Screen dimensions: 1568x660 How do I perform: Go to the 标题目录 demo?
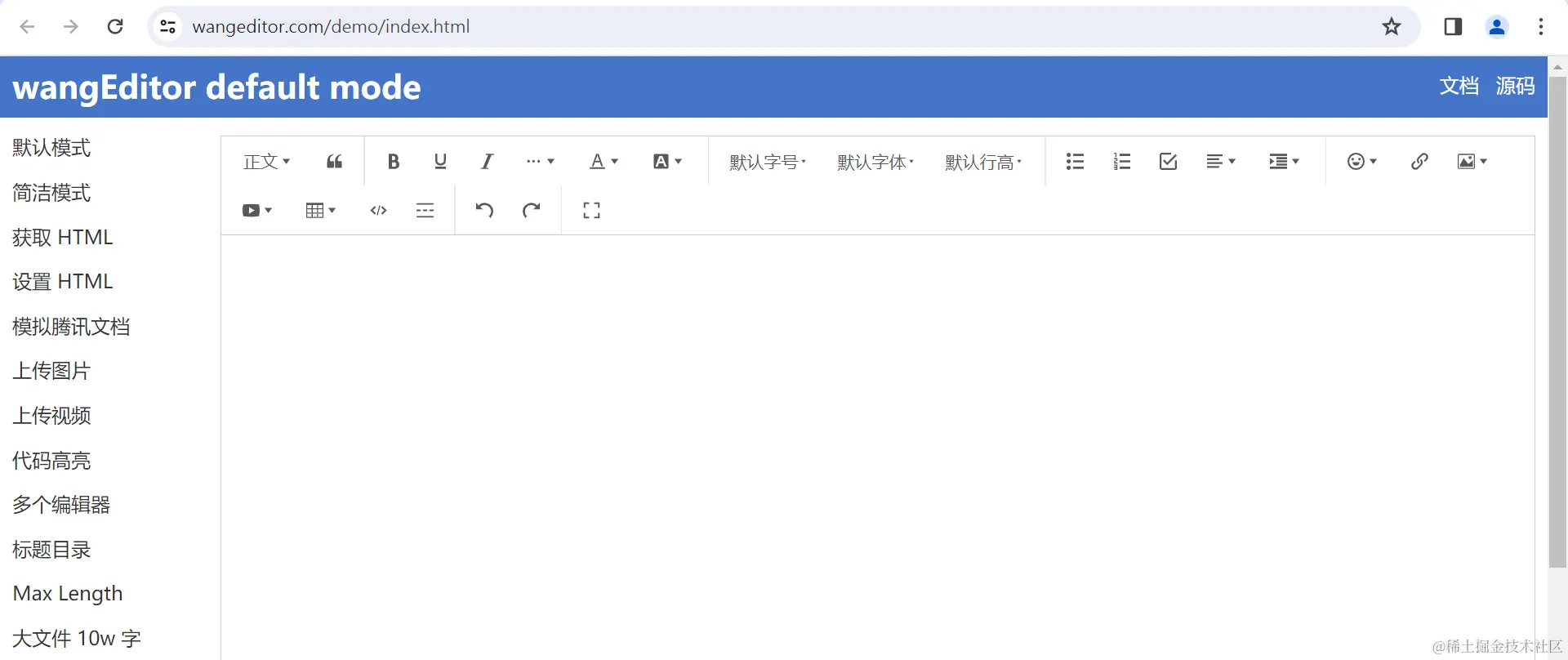51,550
